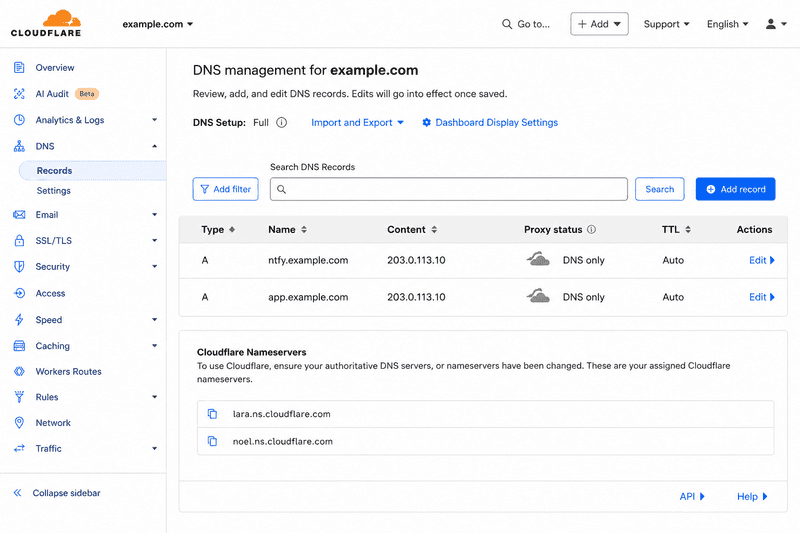This screenshot has width=800, height=533.
Task: Copy lara.ns.cloudflare.com nameserver
Action: click(212, 414)
